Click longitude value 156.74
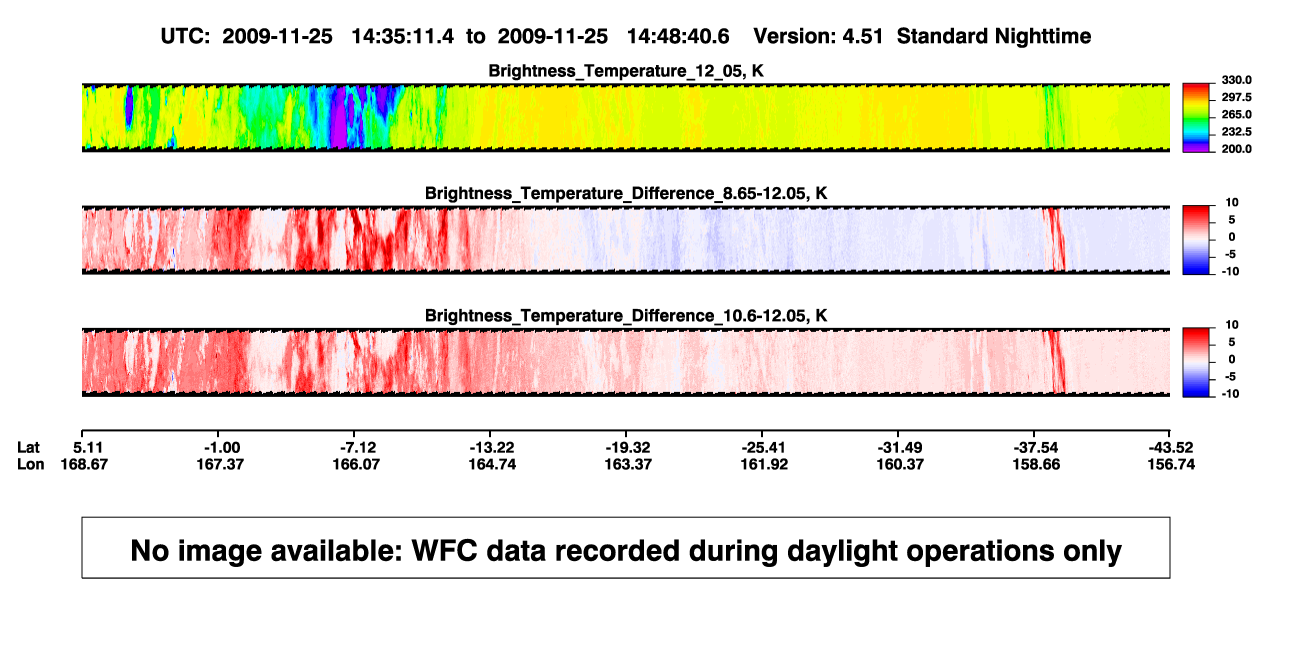 pyautogui.click(x=1172, y=464)
